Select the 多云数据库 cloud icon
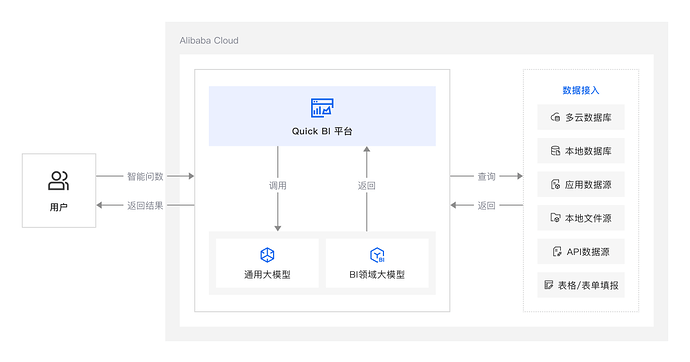The width and height of the screenshot is (690, 362). click(x=555, y=117)
